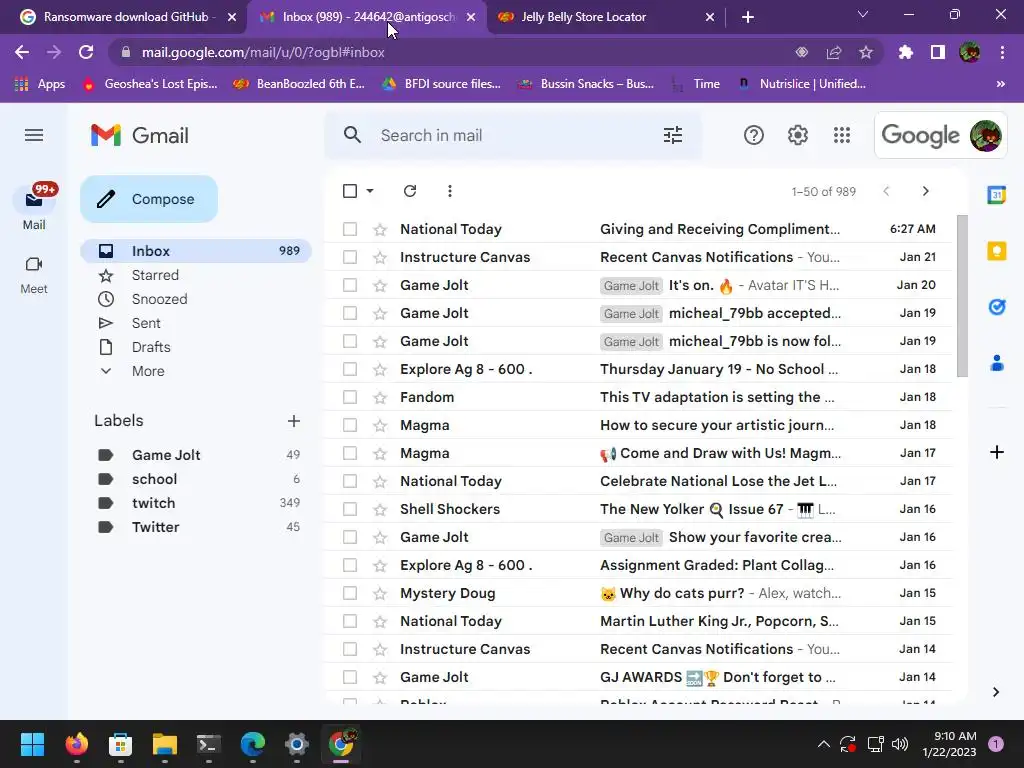Create new label plus icon
This screenshot has height=768, width=1024.
tap(294, 421)
